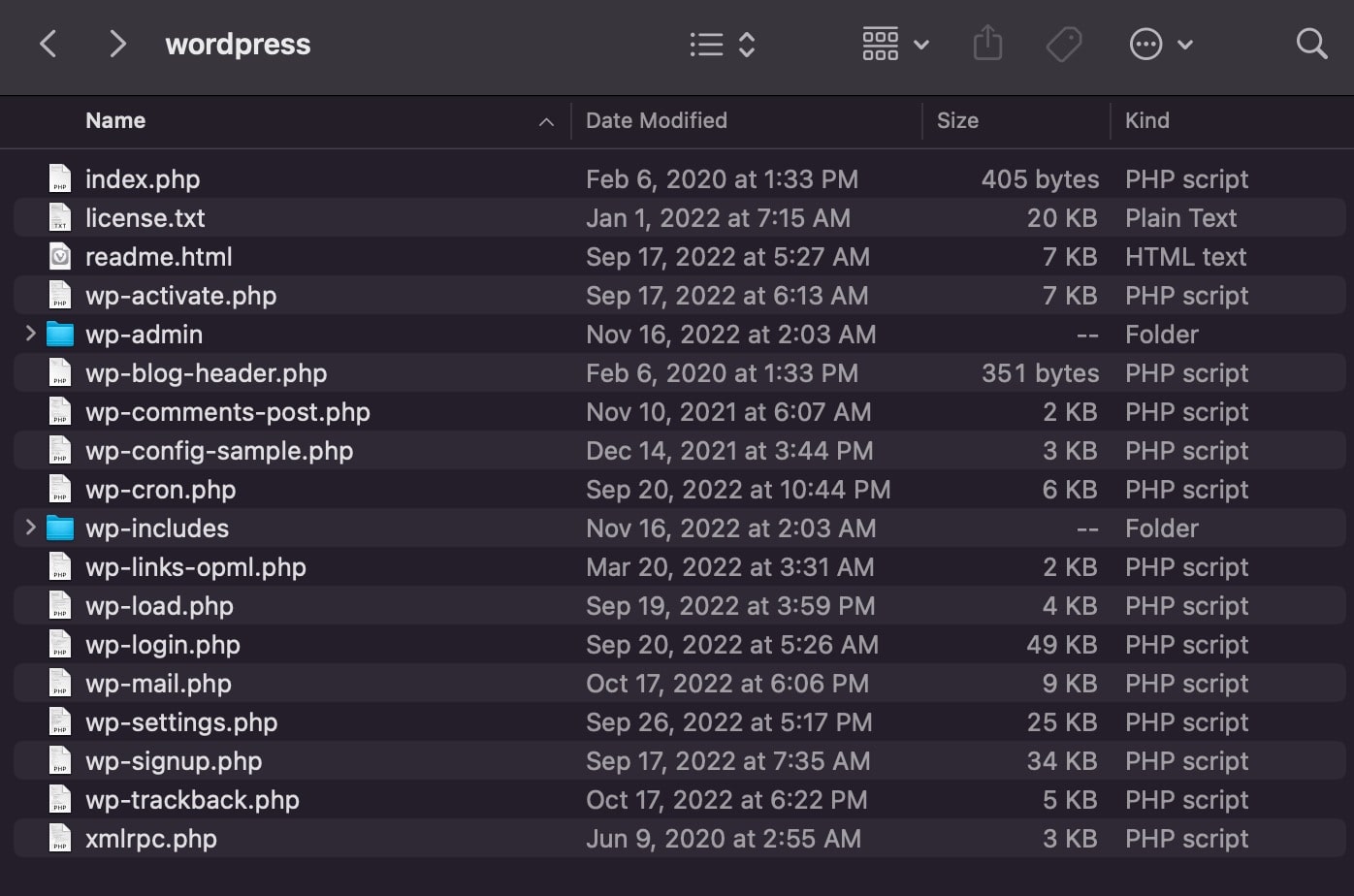This screenshot has height=896, width=1354.
Task: Expand the wp-admin folder
Action: [30, 334]
